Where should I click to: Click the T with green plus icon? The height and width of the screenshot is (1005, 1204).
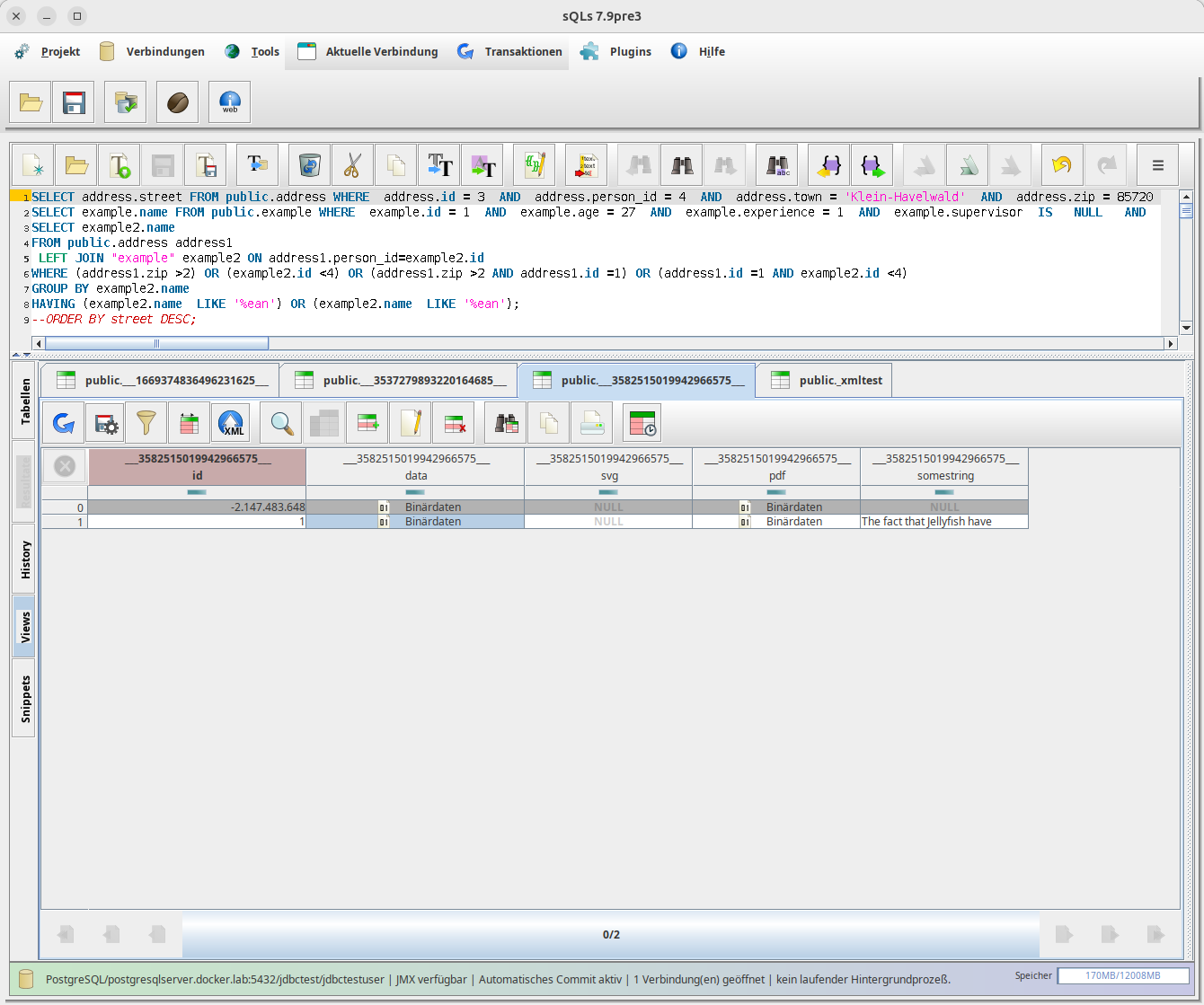coord(120,165)
